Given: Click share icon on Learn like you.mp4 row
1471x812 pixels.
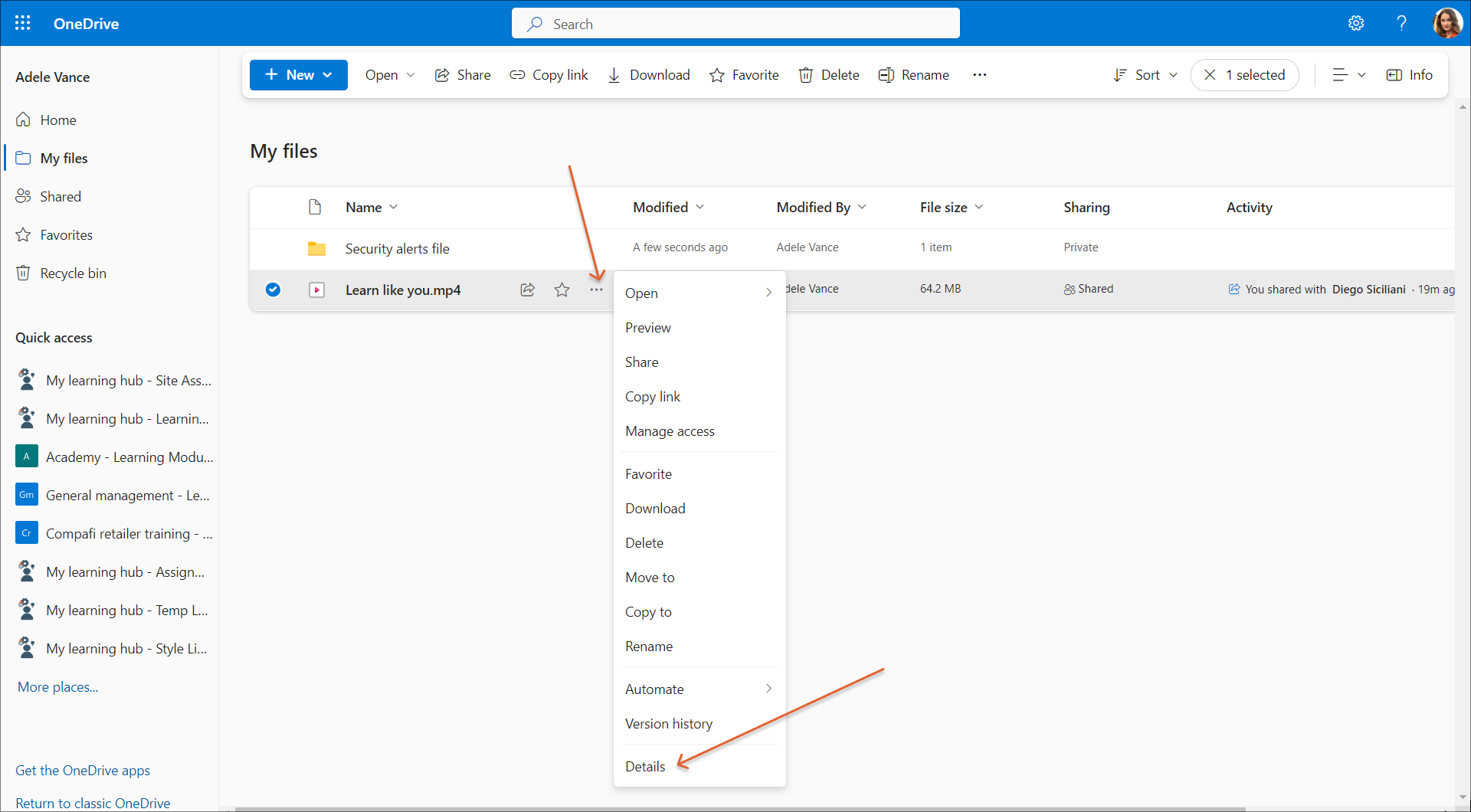Looking at the screenshot, I should tap(527, 290).
